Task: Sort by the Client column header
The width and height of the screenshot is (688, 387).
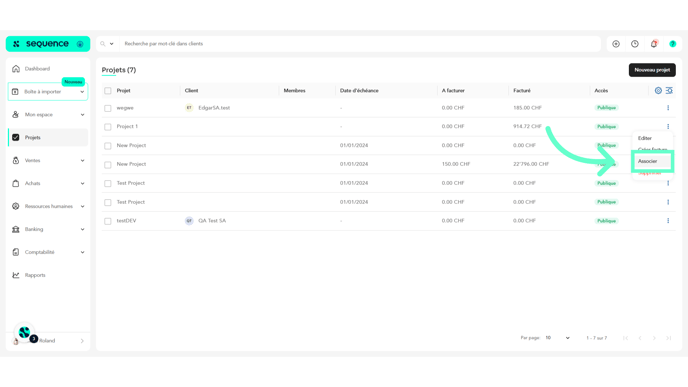Action: [191, 90]
